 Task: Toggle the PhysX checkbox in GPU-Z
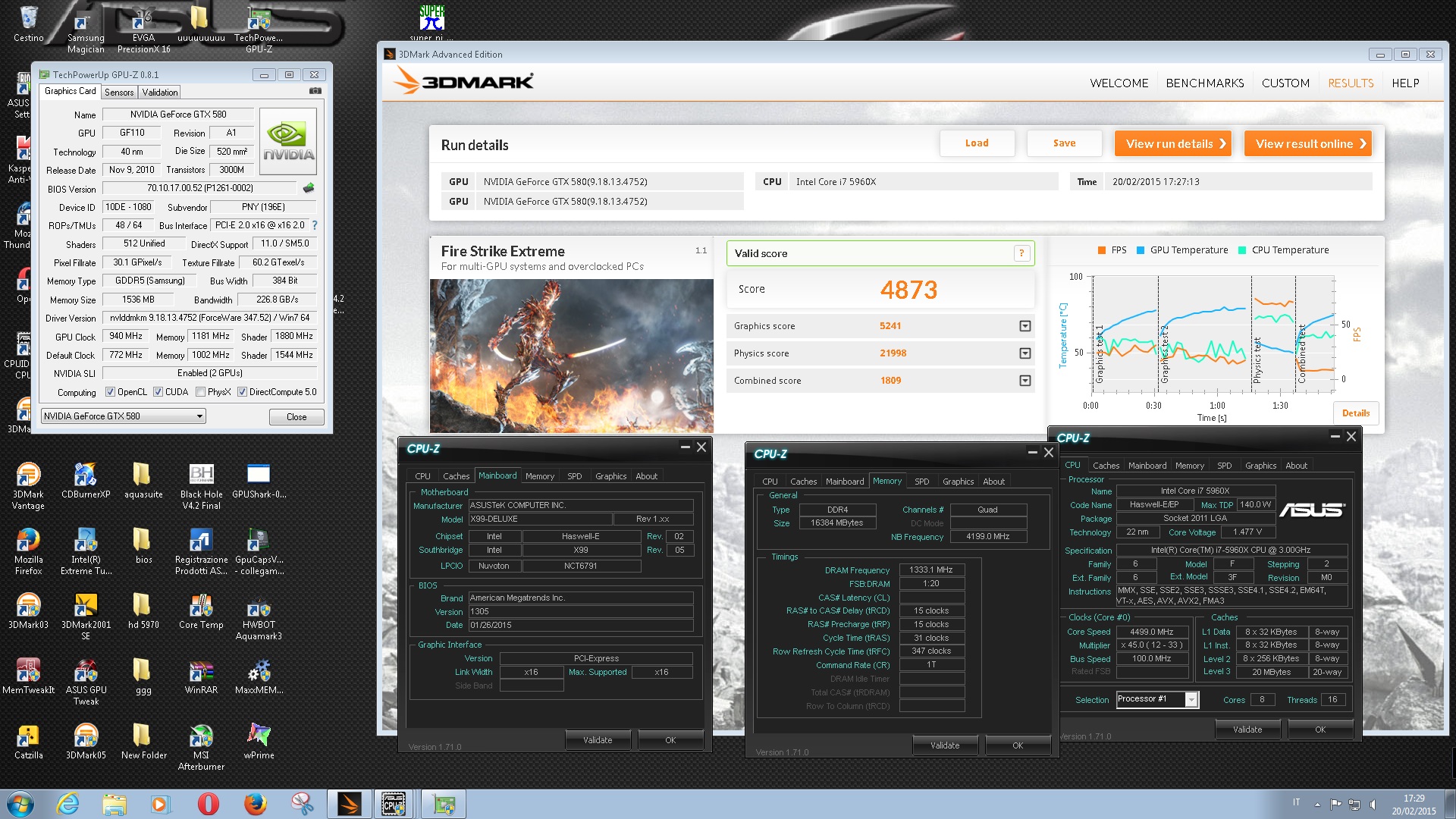tap(201, 392)
